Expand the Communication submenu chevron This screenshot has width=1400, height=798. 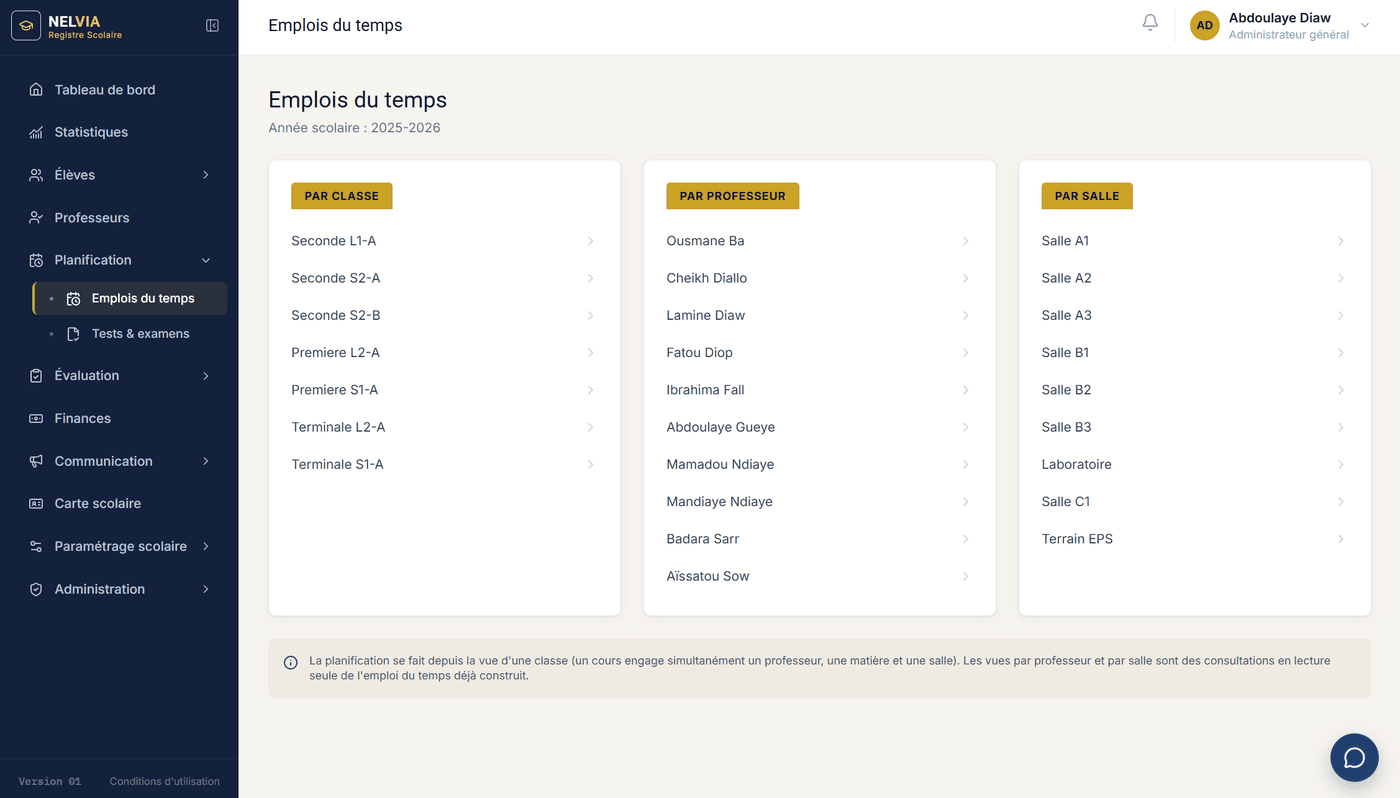pyautogui.click(x=206, y=461)
